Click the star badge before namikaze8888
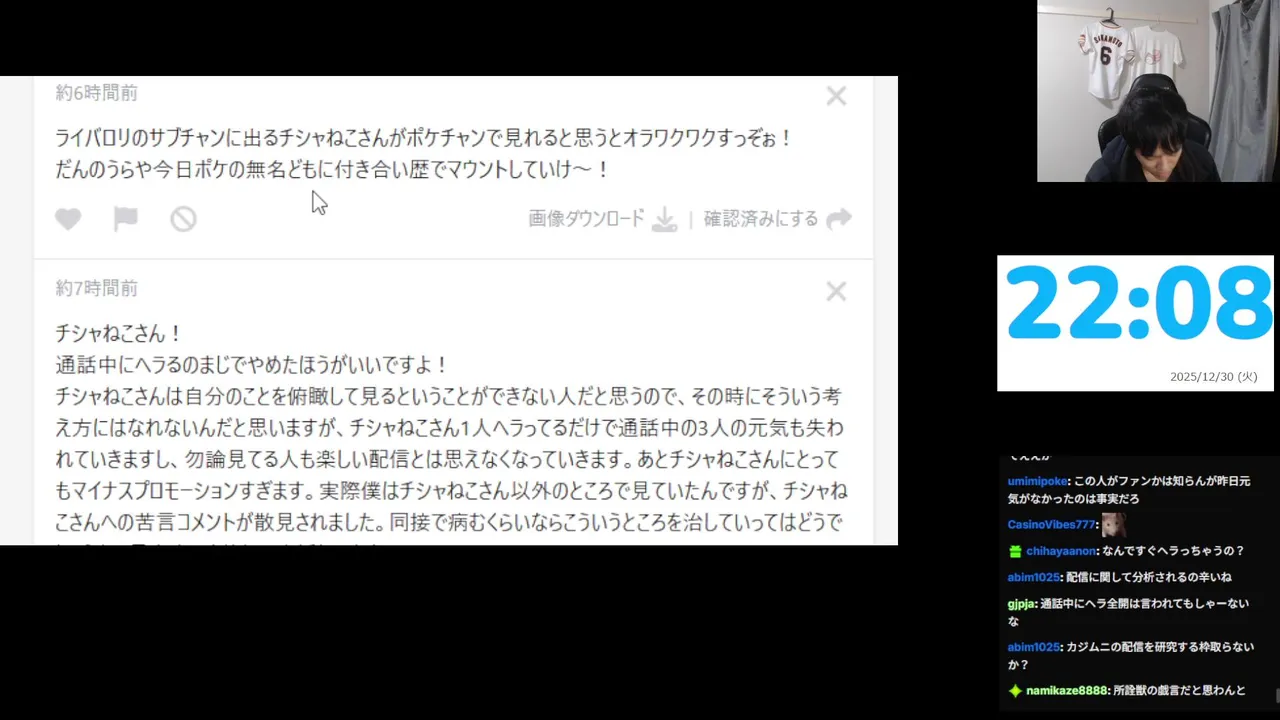Viewport: 1280px width, 720px height. click(x=1015, y=691)
